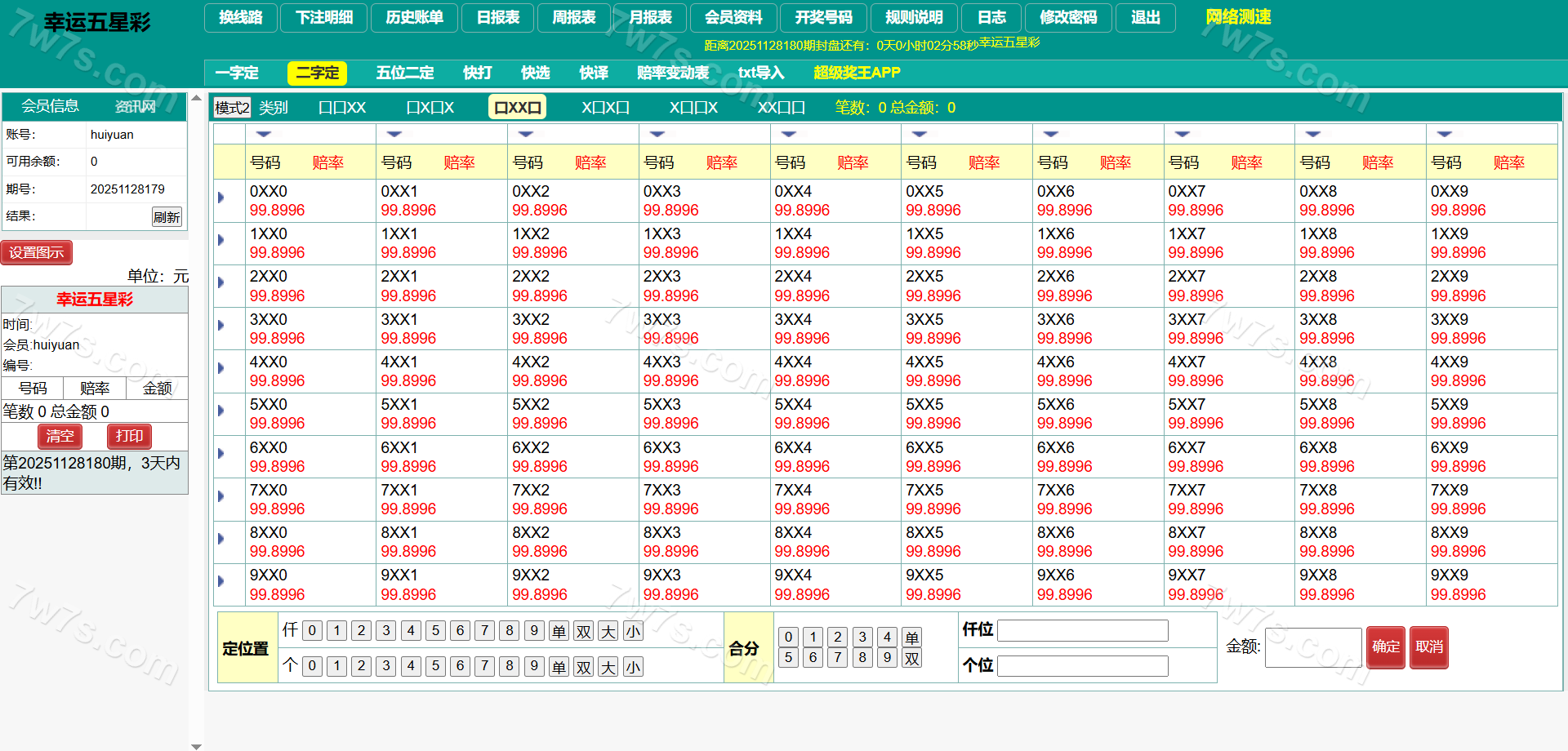
Task: Click the arrow icon beside row 0XX0
Action: pos(220,198)
